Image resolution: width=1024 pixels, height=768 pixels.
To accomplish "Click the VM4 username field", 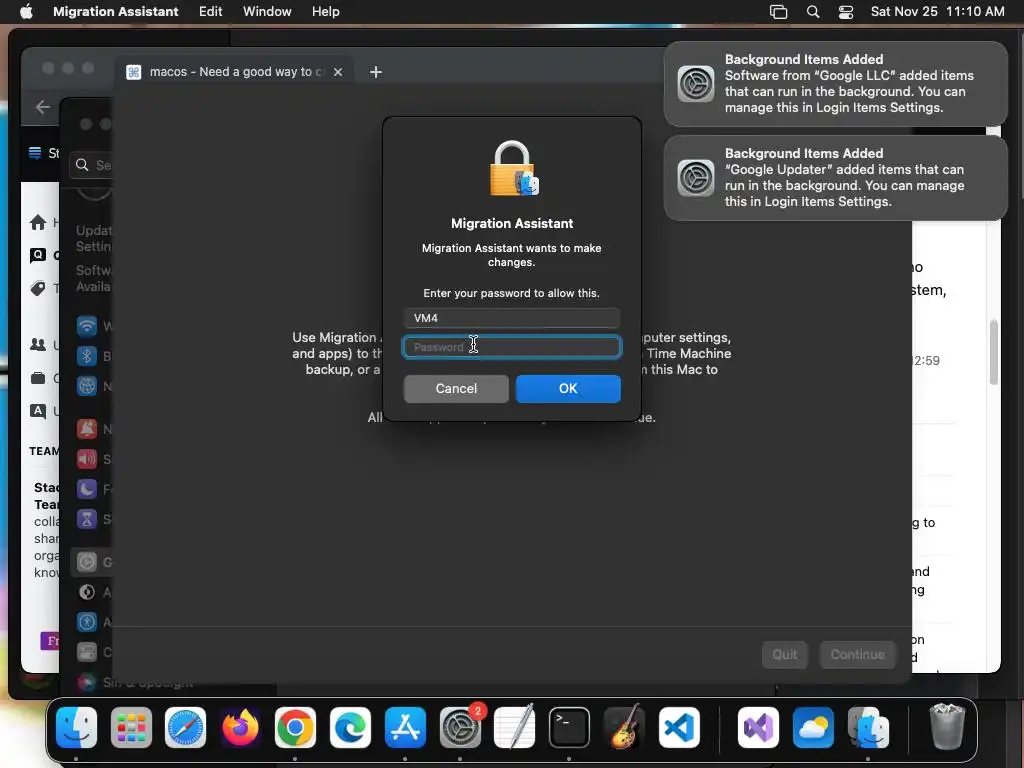I will point(511,318).
